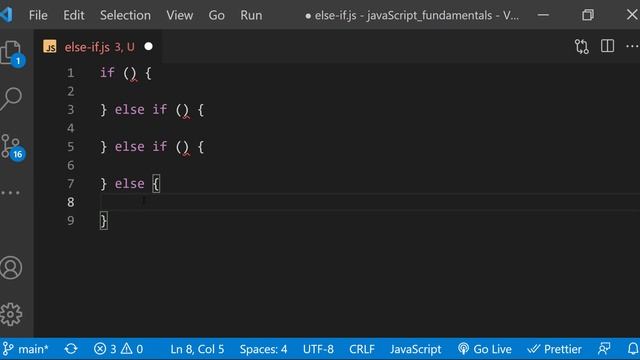Place cursor on empty line 8
Image resolution: width=640 pixels, height=360 pixels.
pos(370,202)
